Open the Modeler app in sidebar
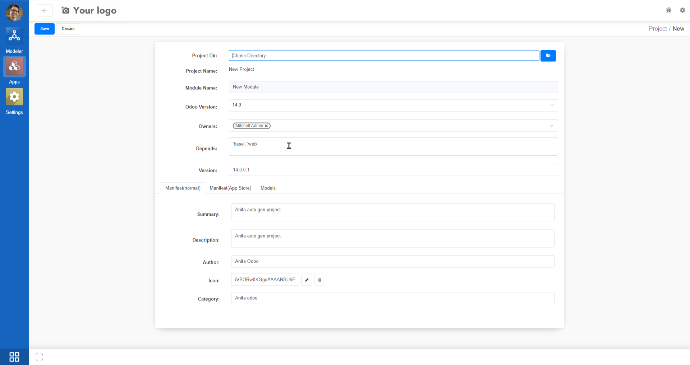The height and width of the screenshot is (365, 690). tap(14, 36)
